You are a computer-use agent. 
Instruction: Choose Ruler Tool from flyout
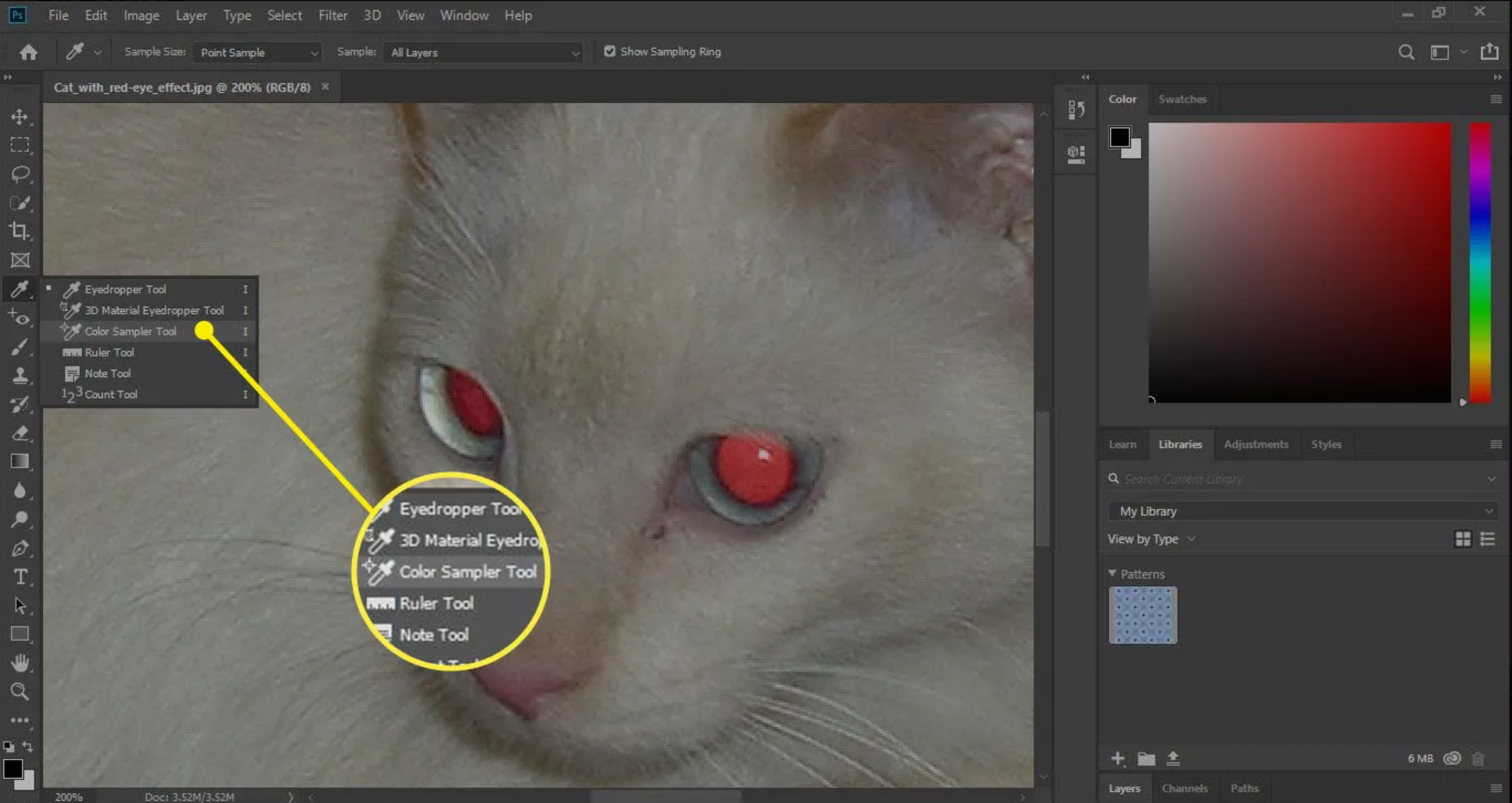coord(150,352)
